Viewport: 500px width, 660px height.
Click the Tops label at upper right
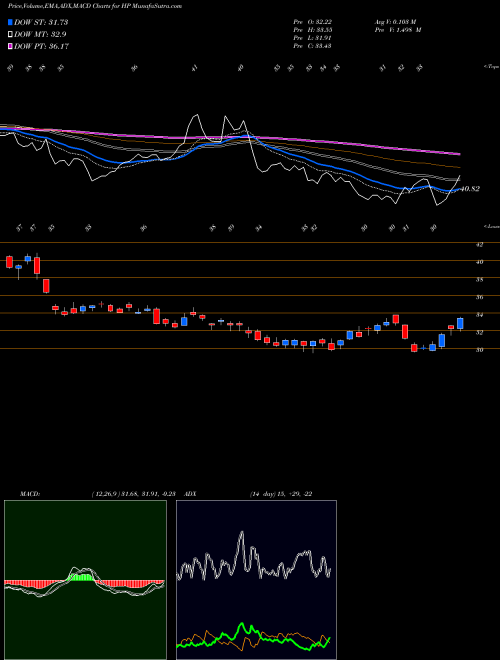pos(492,67)
